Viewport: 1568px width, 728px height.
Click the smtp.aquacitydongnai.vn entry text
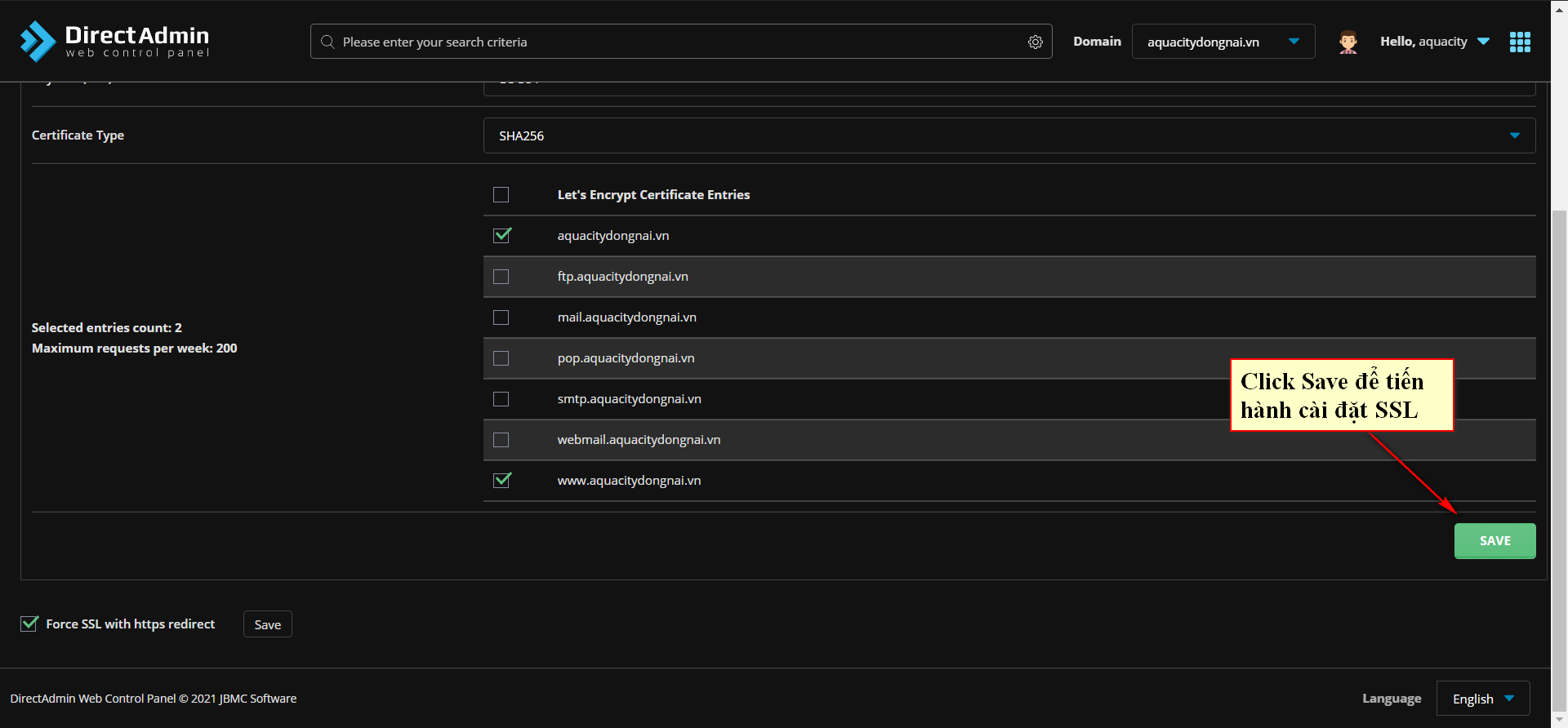[629, 399]
